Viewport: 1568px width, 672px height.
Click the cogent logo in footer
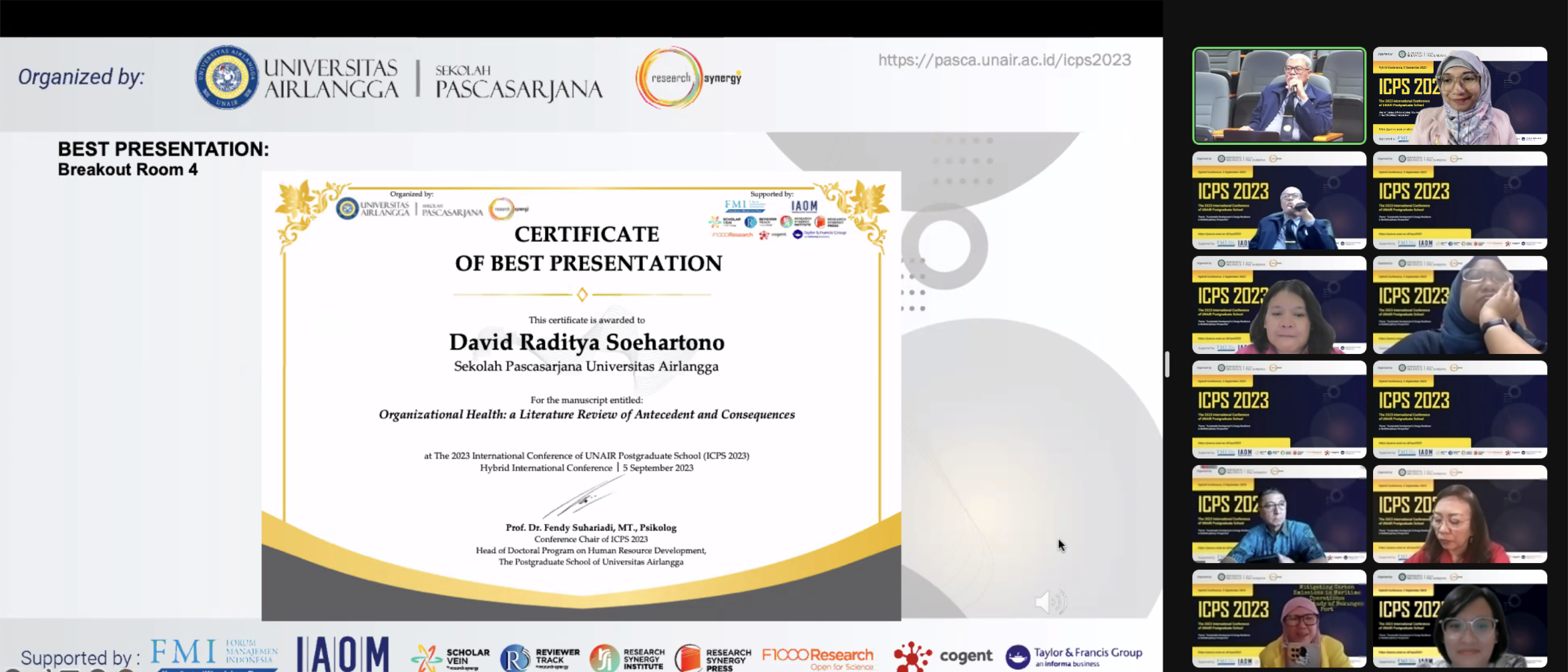(943, 656)
